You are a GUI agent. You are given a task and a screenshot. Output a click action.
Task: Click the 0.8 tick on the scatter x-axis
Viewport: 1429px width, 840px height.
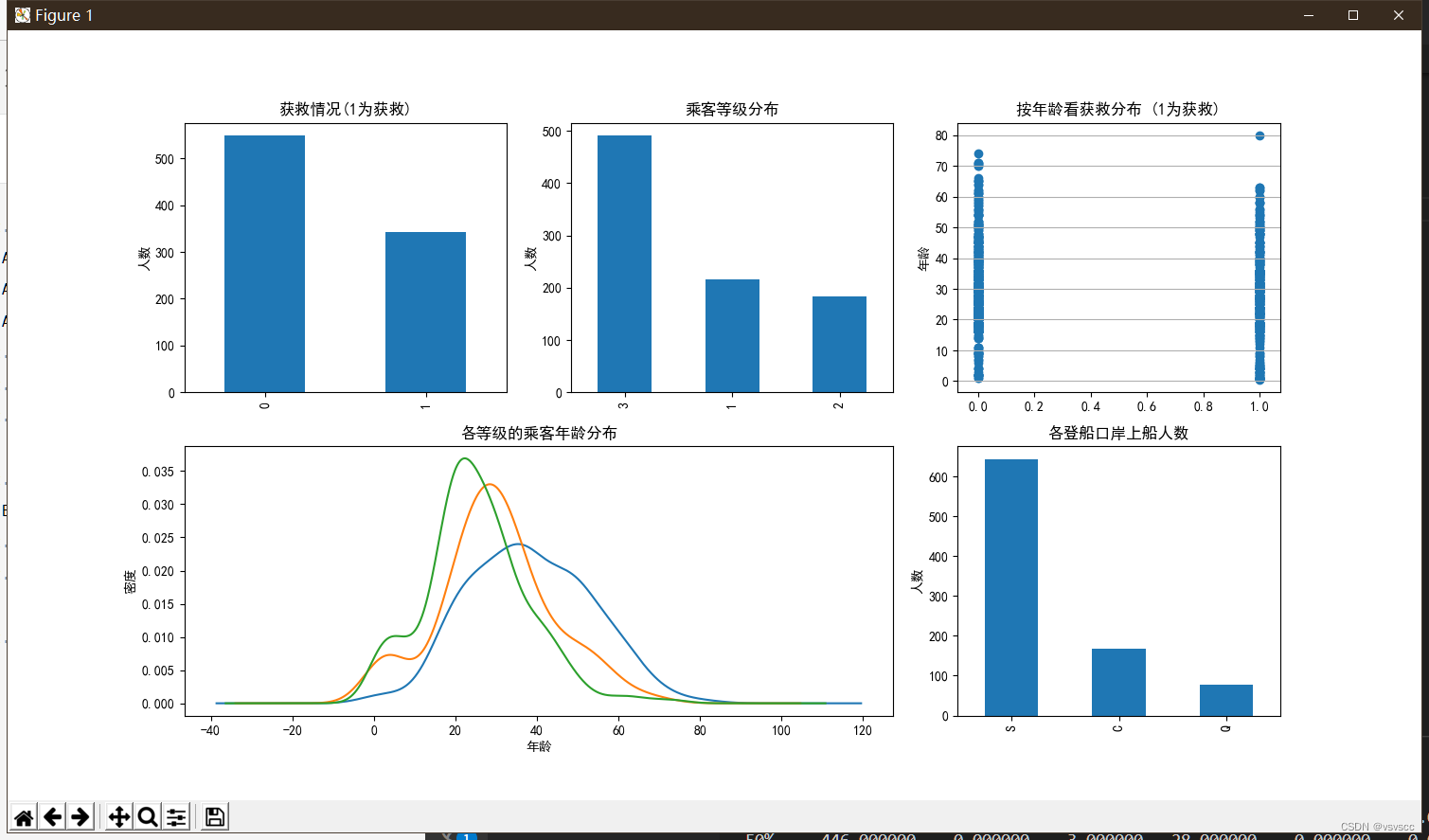1203,406
